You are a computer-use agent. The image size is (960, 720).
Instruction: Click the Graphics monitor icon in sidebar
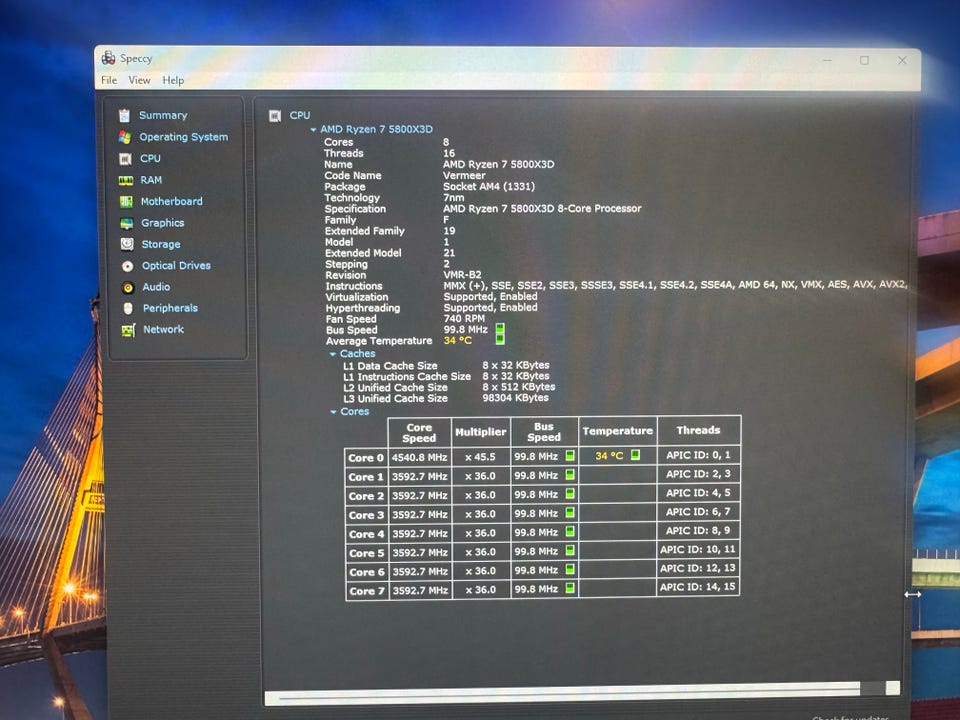127,223
